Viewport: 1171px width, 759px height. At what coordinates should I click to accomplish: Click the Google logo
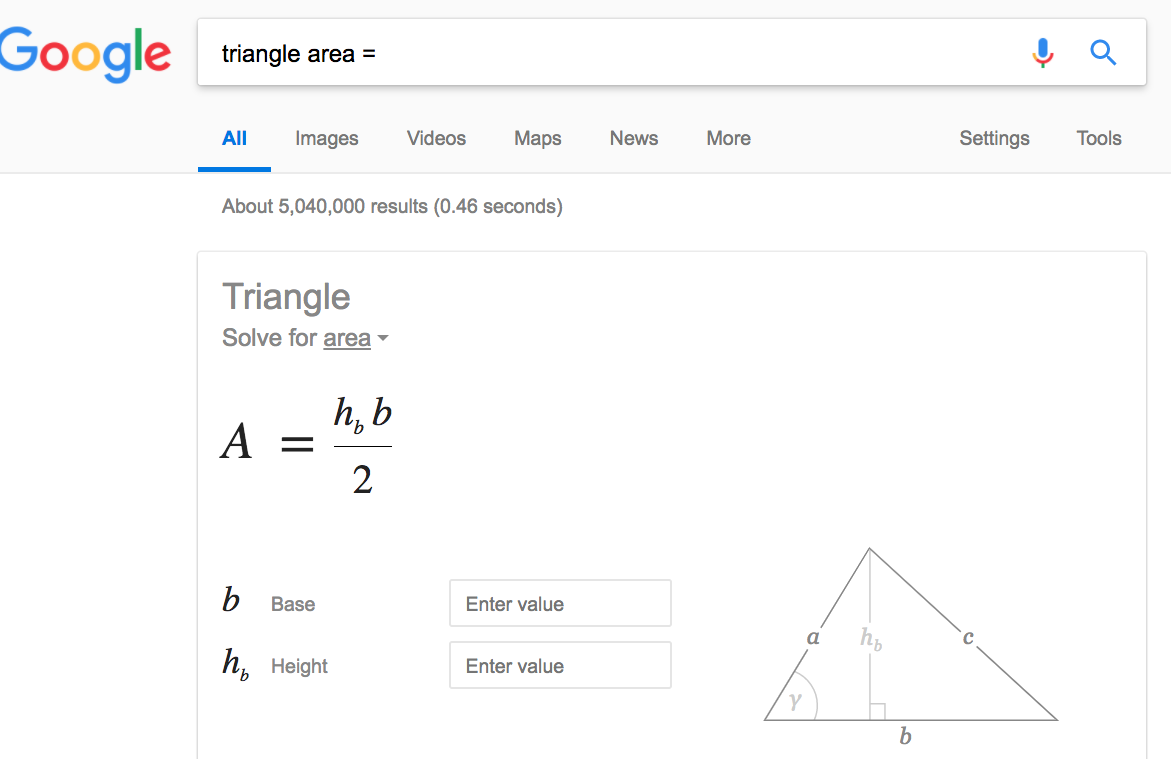(84, 52)
